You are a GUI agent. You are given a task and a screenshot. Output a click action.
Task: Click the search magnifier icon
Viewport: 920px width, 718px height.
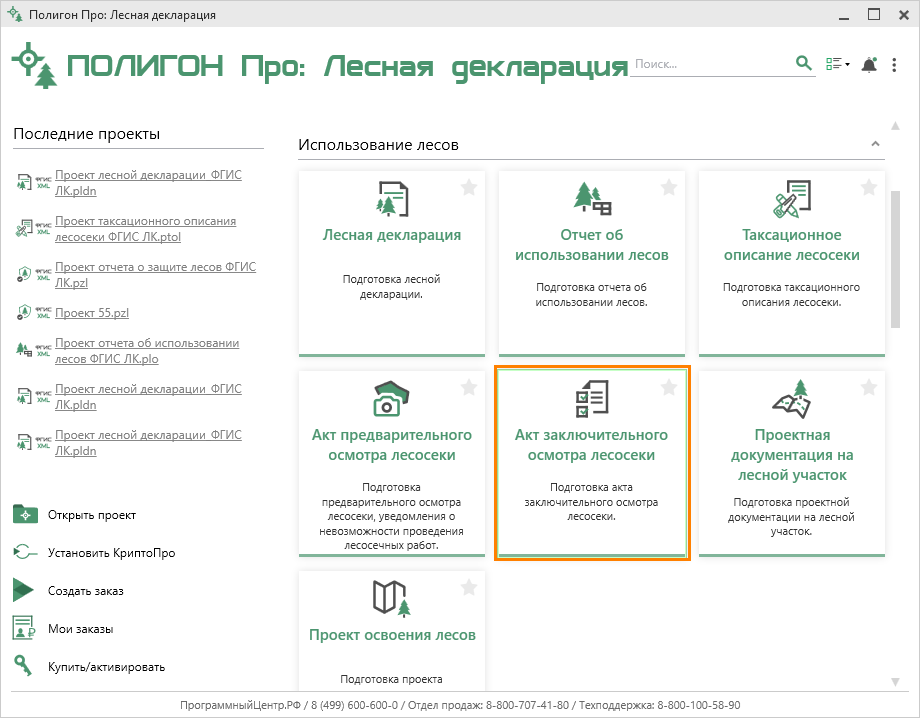tap(803, 63)
